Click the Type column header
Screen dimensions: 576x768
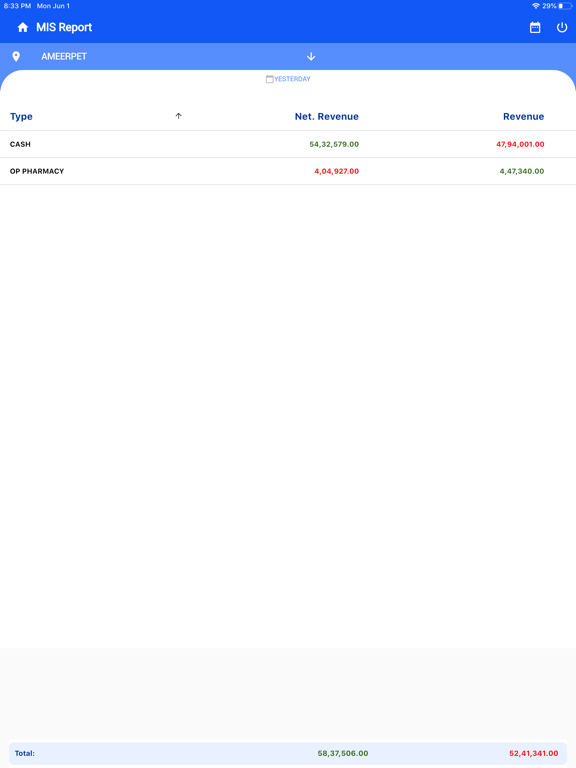pyautogui.click(x=21, y=117)
